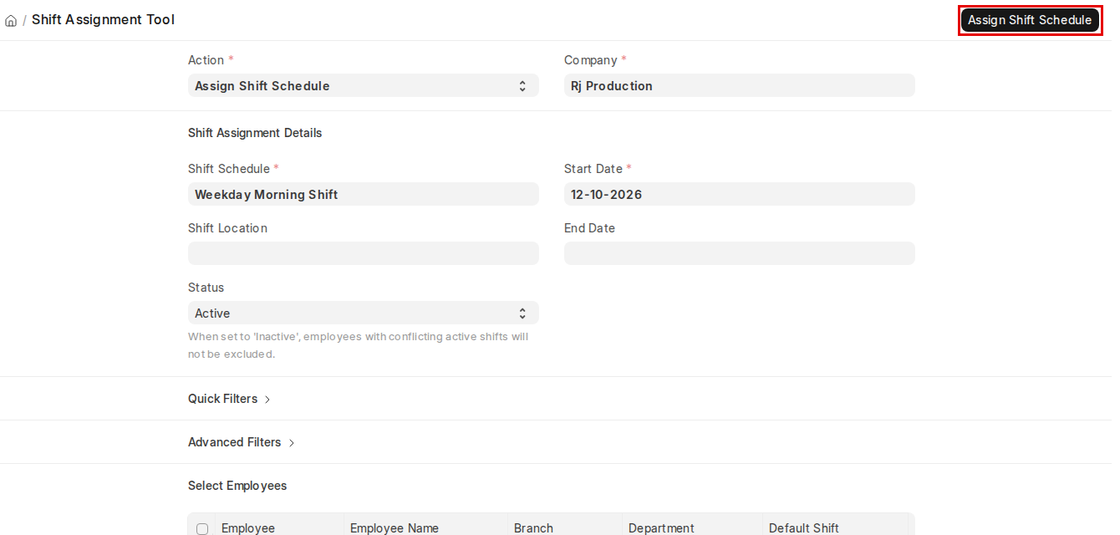This screenshot has height=535, width=1120.
Task: Click the Shift Schedule field
Action: [363, 194]
